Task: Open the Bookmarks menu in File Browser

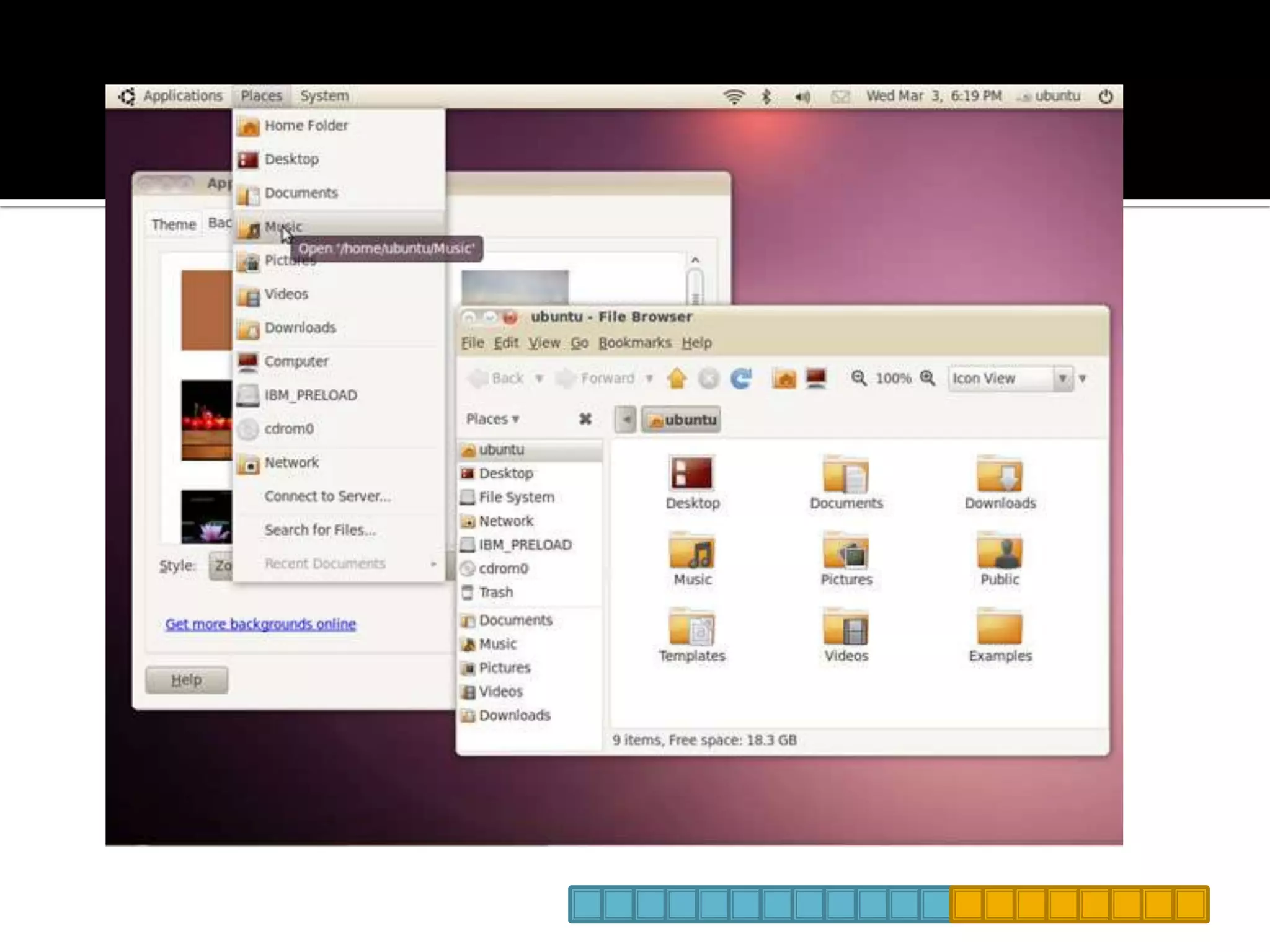Action: (x=634, y=343)
